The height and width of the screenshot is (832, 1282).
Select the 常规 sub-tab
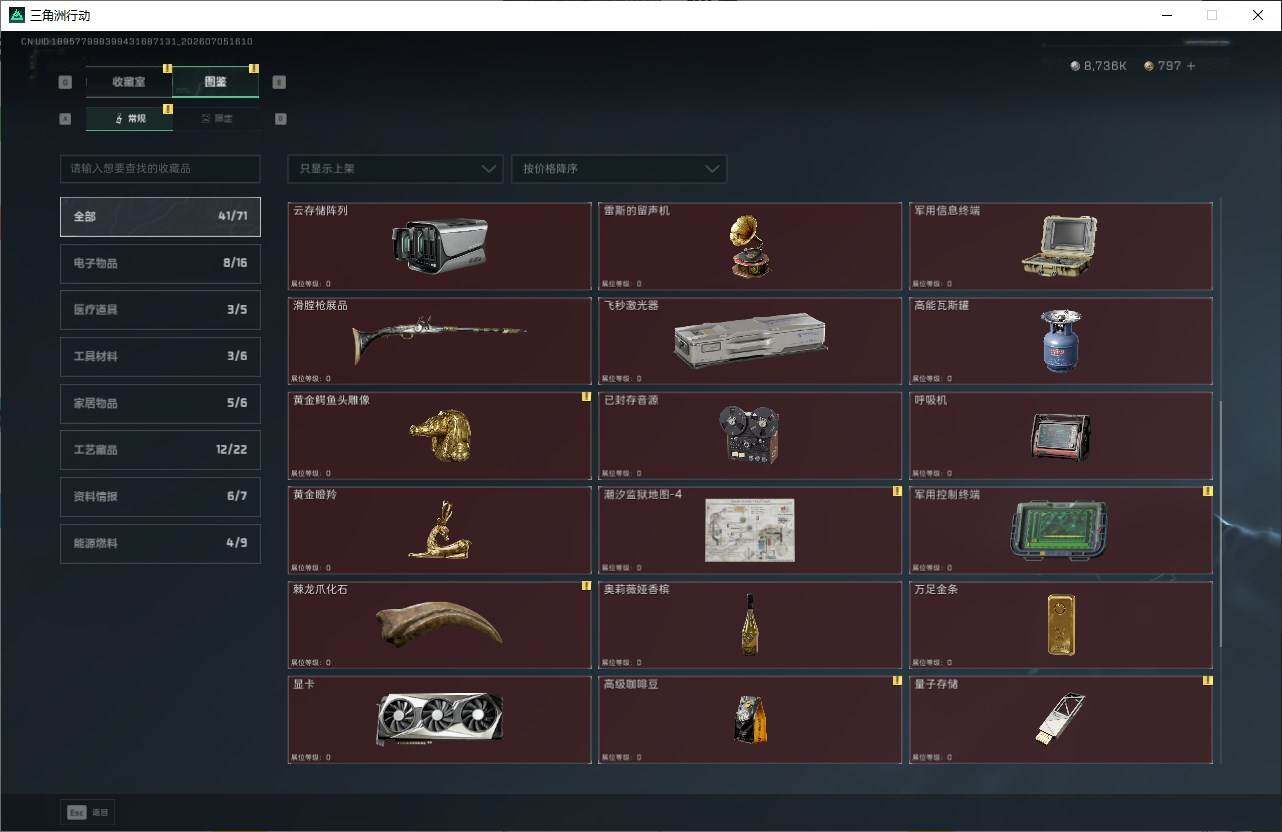129,118
